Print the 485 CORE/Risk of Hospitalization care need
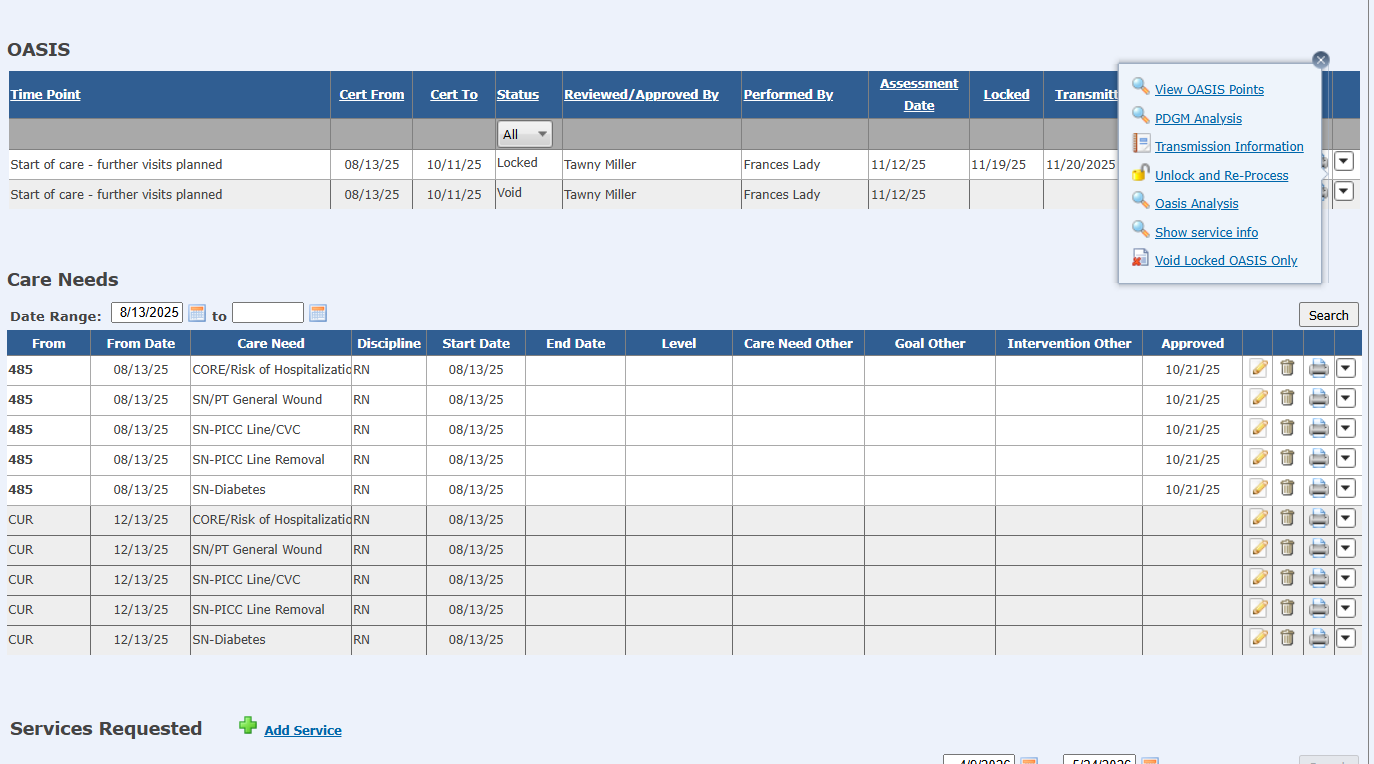 click(x=1319, y=369)
